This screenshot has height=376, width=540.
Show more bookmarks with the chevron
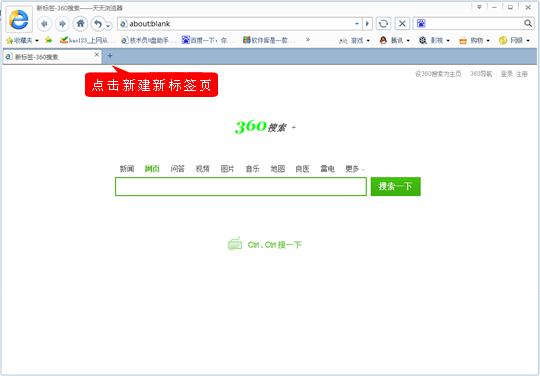[308, 40]
